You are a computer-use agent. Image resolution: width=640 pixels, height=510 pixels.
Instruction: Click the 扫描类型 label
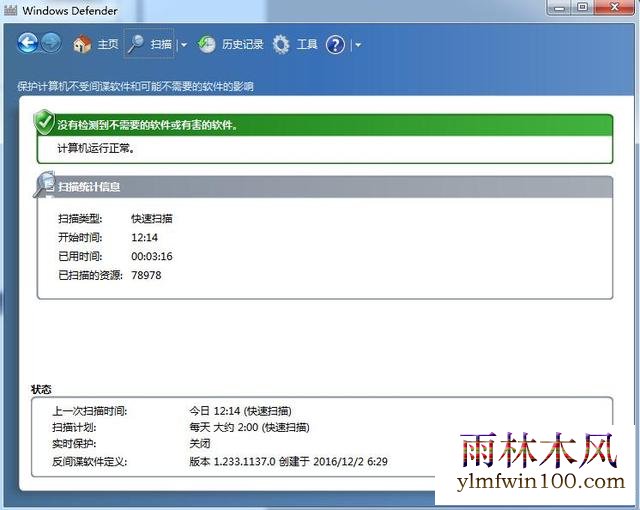(80, 219)
